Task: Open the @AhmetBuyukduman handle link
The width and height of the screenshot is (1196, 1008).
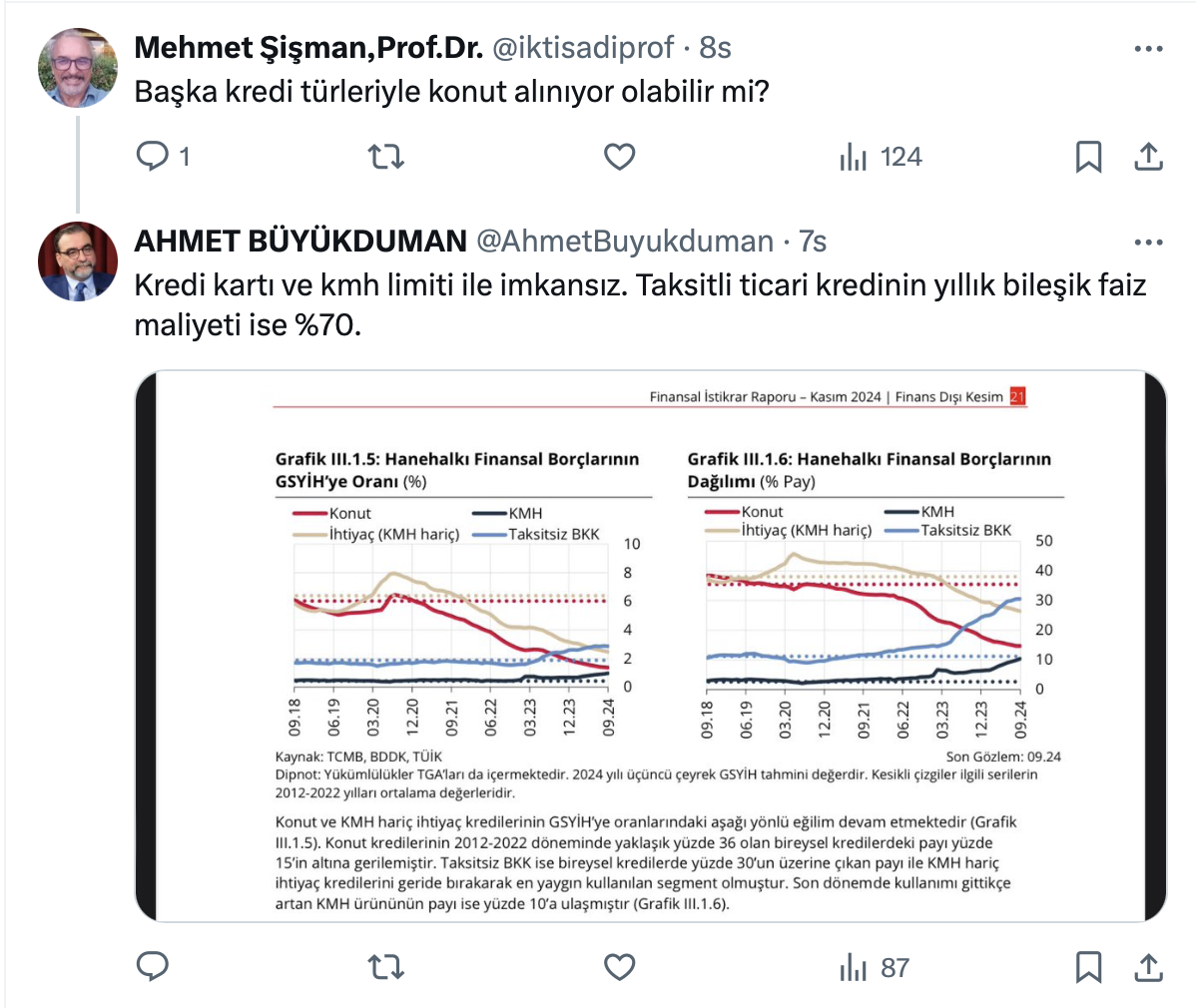Action: pos(625,242)
